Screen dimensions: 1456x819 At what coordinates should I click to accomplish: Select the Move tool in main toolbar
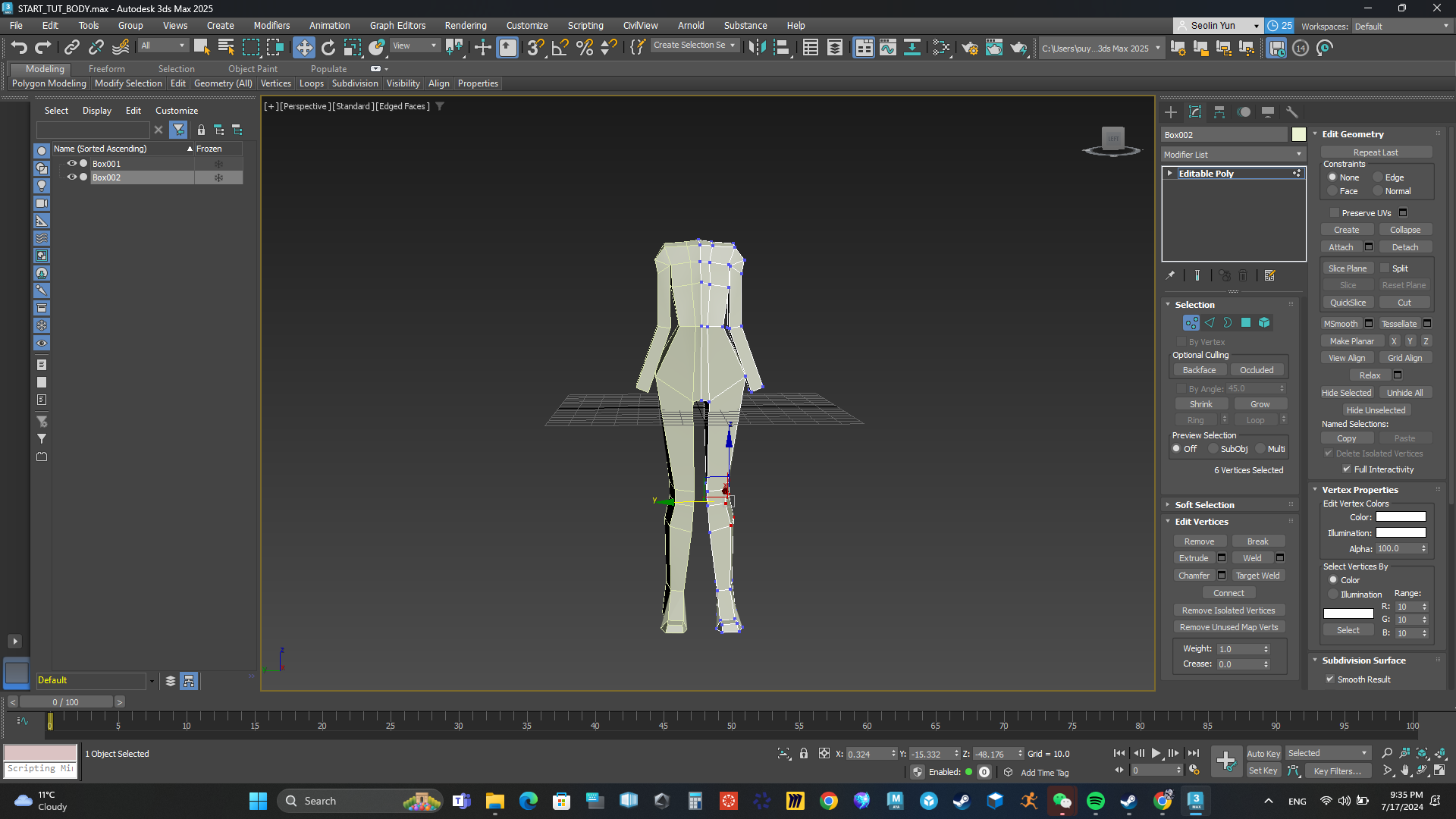coord(303,48)
